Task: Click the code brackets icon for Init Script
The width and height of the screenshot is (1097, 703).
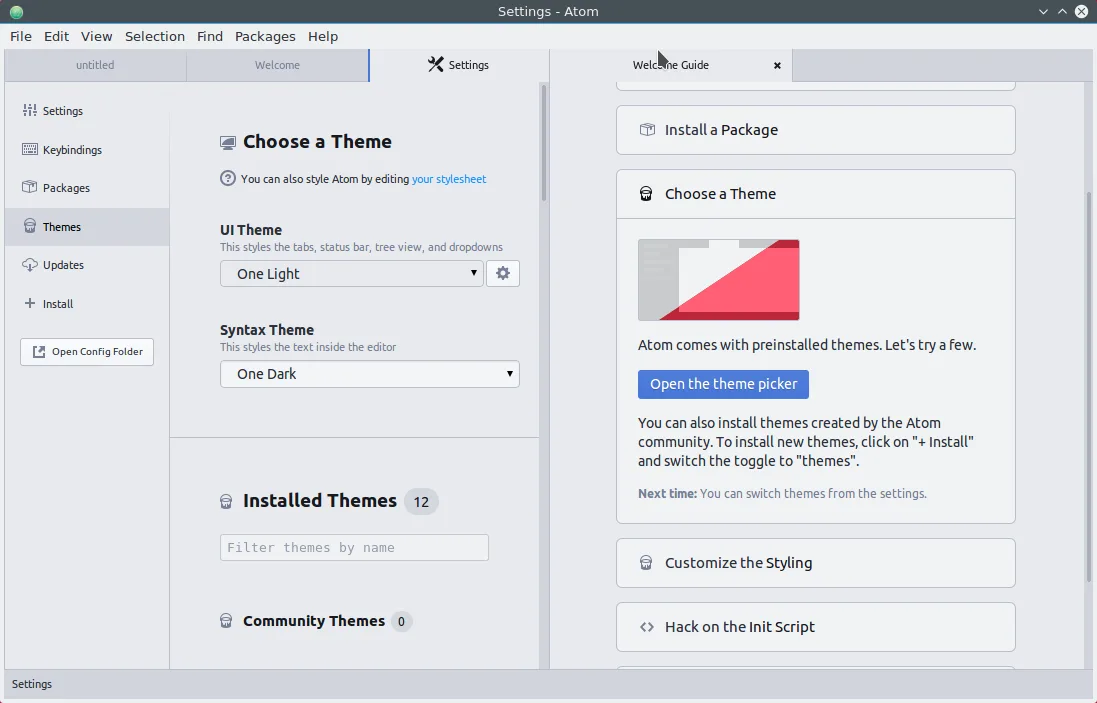Action: (x=646, y=627)
